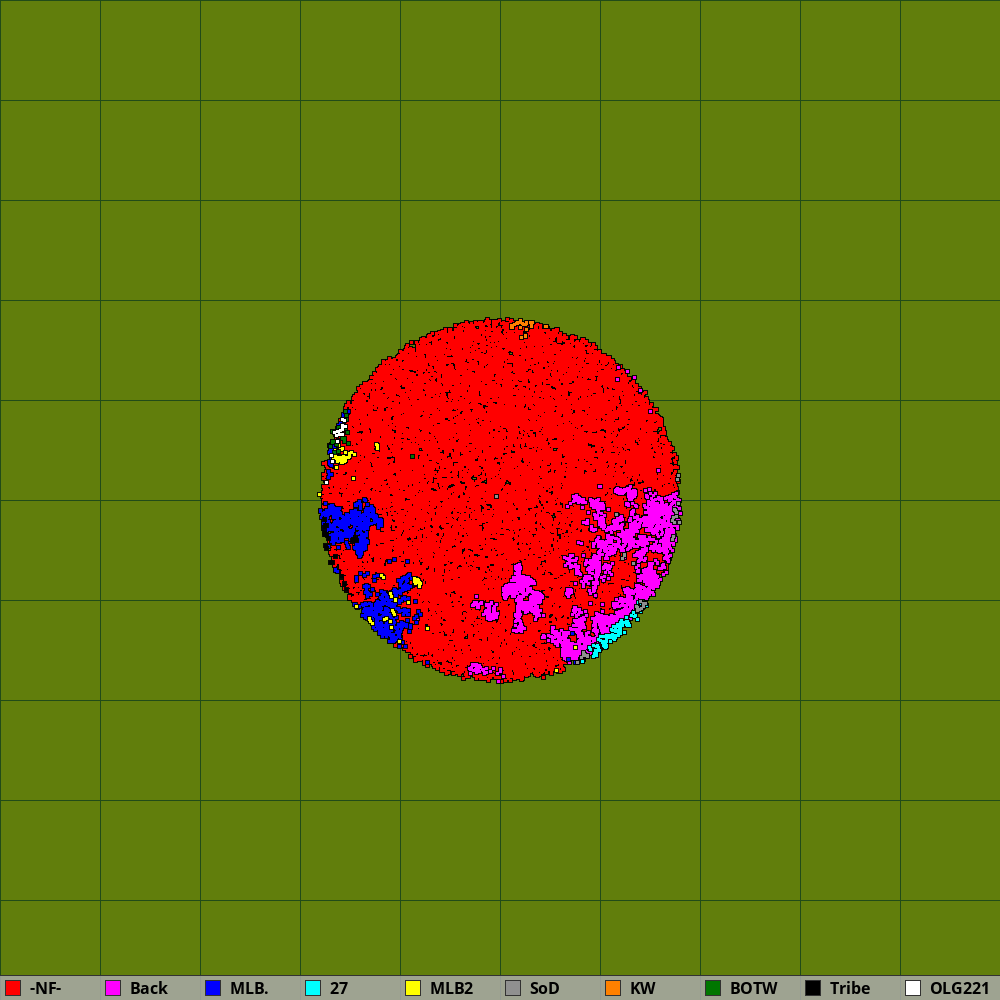The height and width of the screenshot is (1000, 1000).
Task: Click the green BOTW legend swatch
Action: pos(713,988)
